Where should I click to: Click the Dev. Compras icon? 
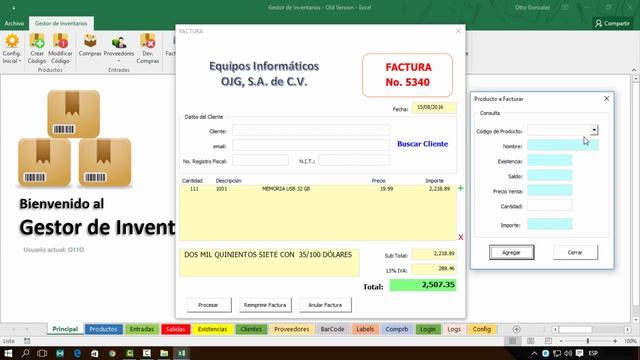pyautogui.click(x=148, y=49)
